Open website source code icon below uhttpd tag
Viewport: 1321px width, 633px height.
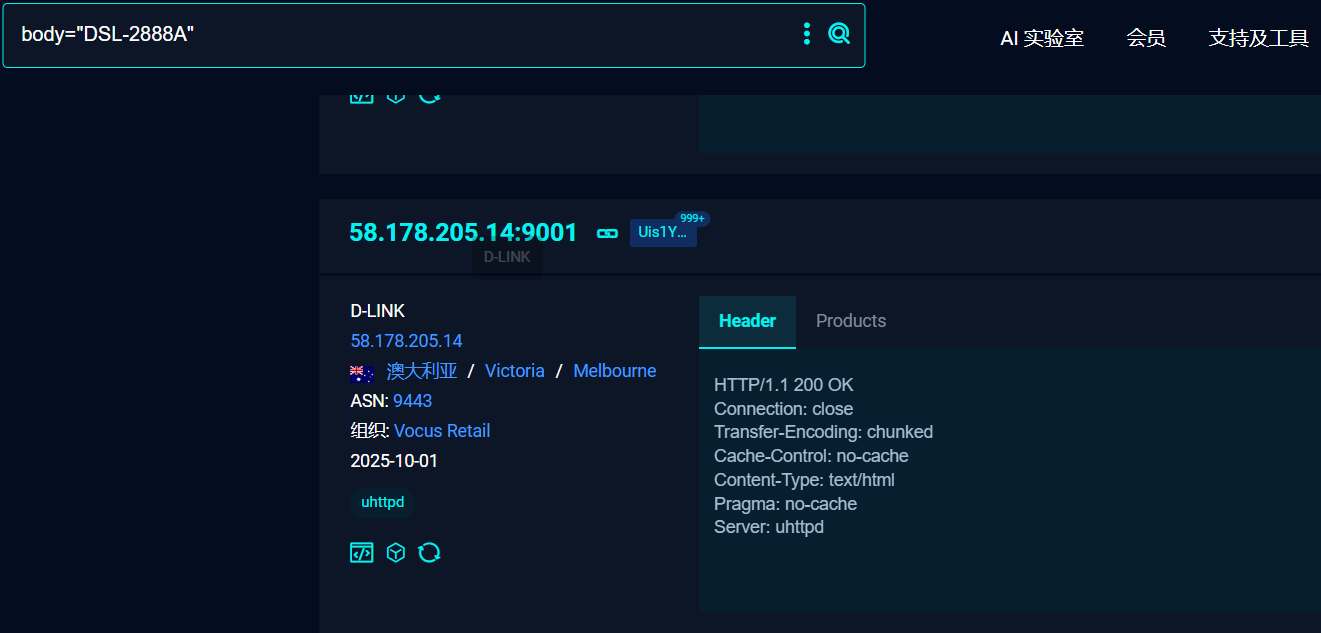pyautogui.click(x=361, y=553)
